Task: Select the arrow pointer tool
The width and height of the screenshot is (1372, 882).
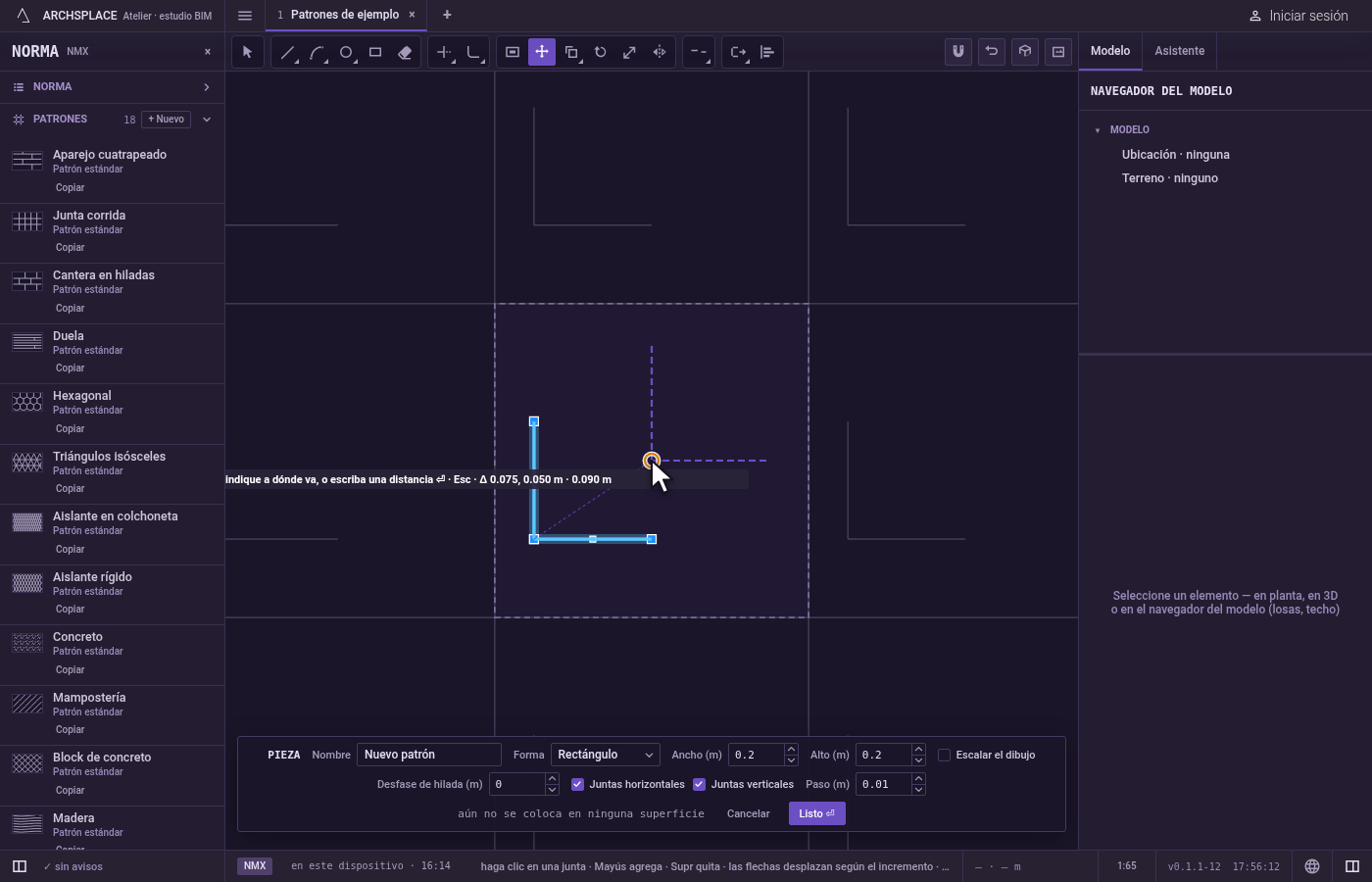Action: coord(247,52)
